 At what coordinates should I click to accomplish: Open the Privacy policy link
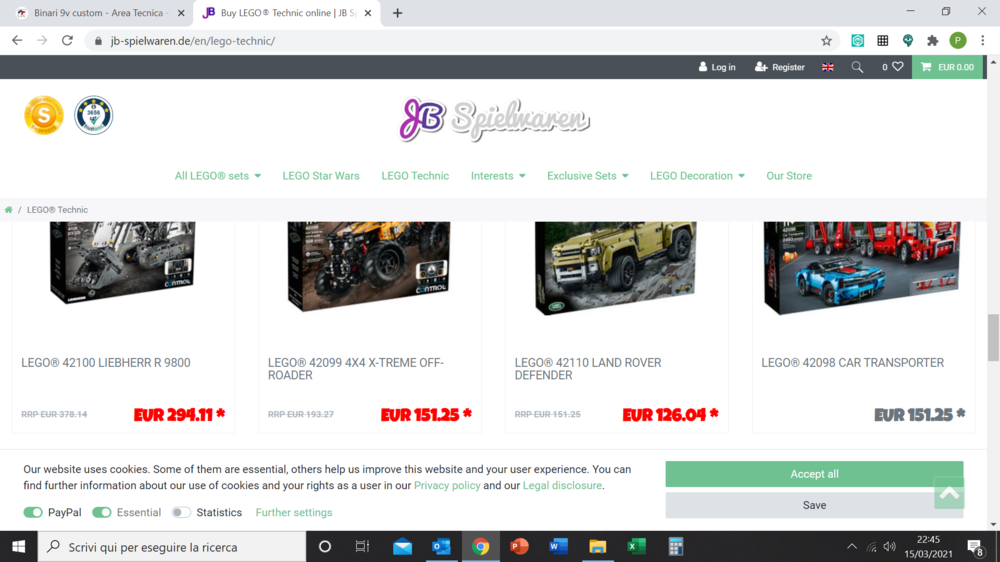click(x=447, y=485)
